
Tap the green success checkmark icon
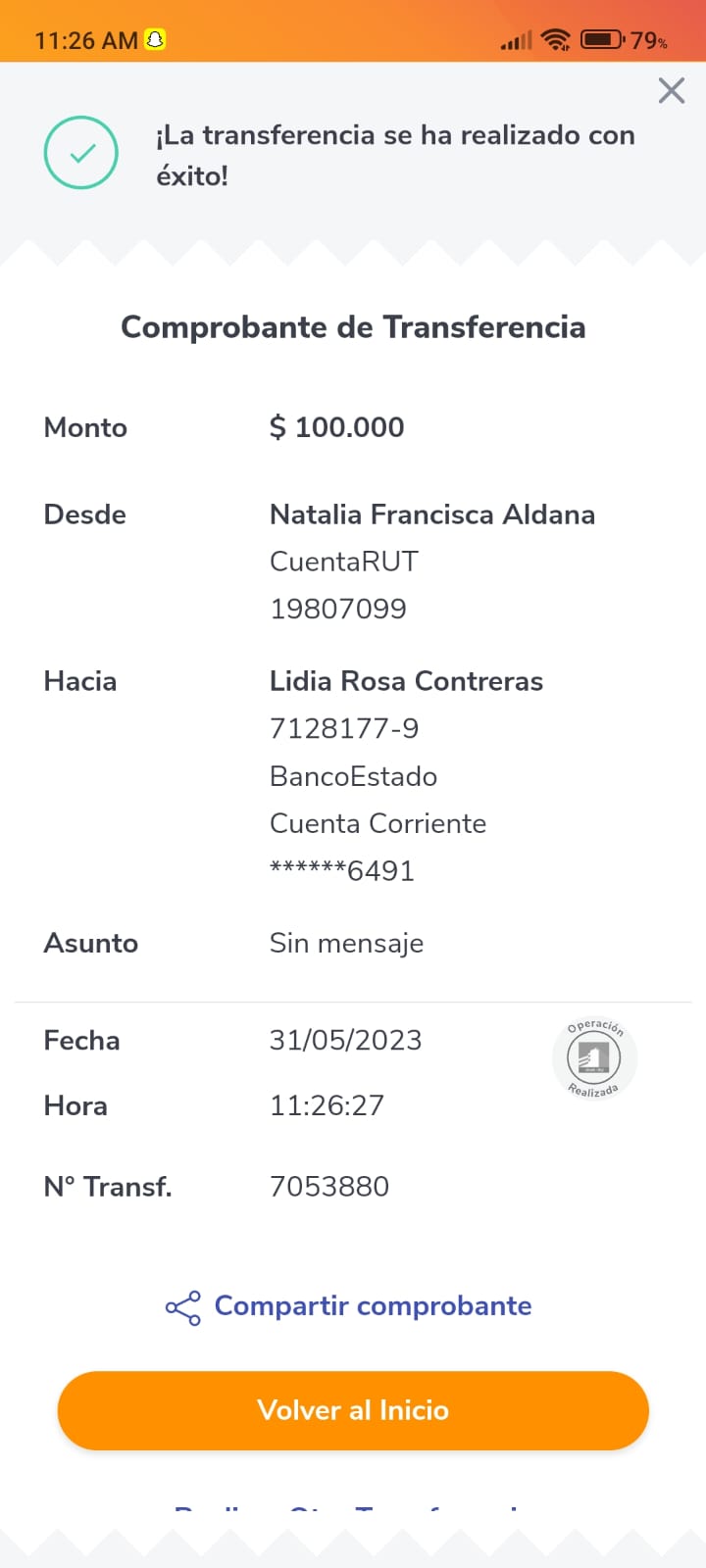click(81, 153)
